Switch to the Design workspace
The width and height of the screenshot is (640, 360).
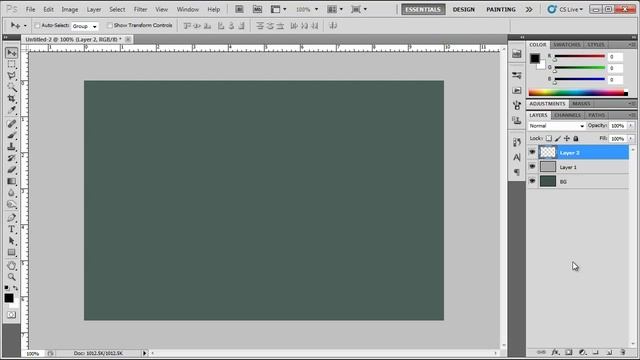click(x=464, y=9)
